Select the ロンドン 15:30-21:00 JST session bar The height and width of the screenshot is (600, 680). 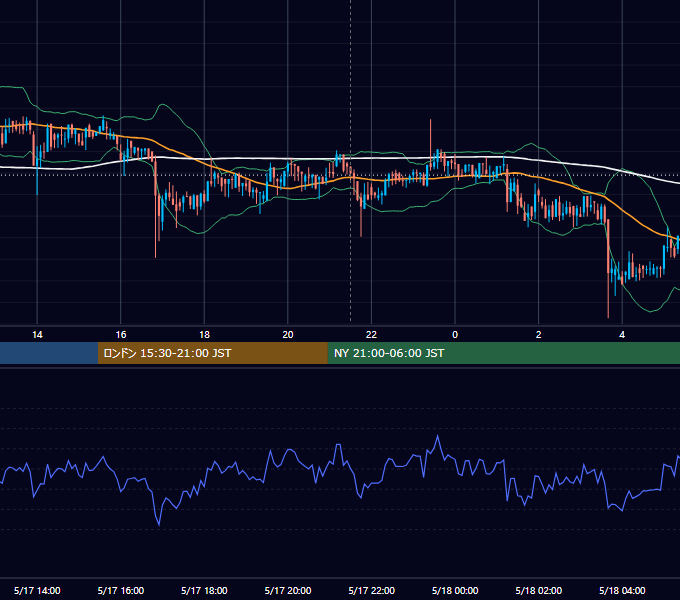point(212,353)
